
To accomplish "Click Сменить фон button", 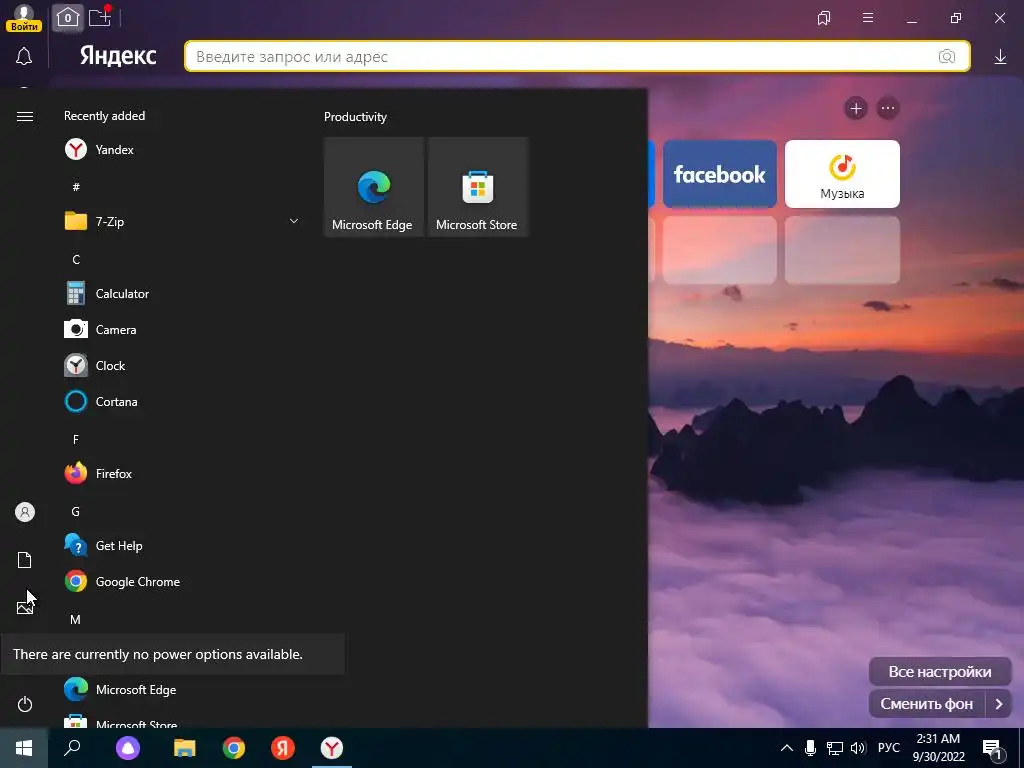I will pyautogui.click(x=927, y=704).
